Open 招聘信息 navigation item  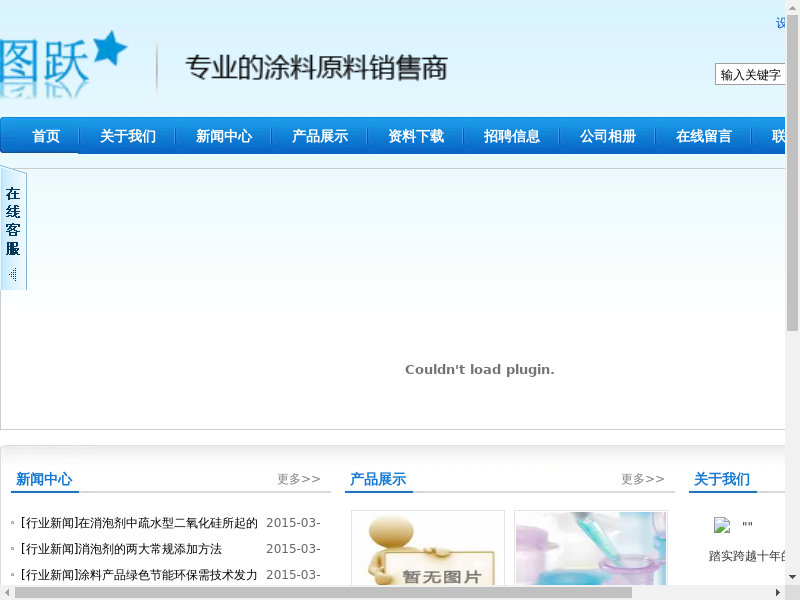click(512, 136)
